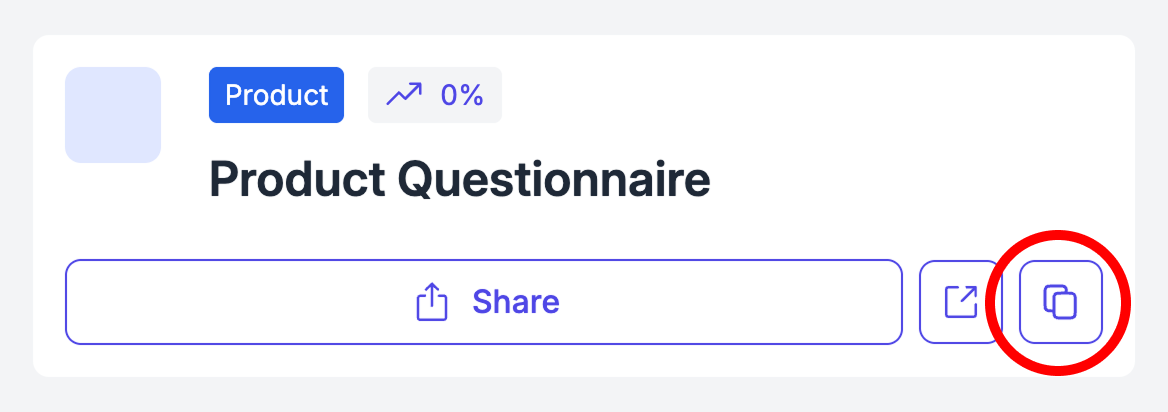1168x412 pixels.
Task: Click the word Product in the heading
Action: [x=297, y=180]
